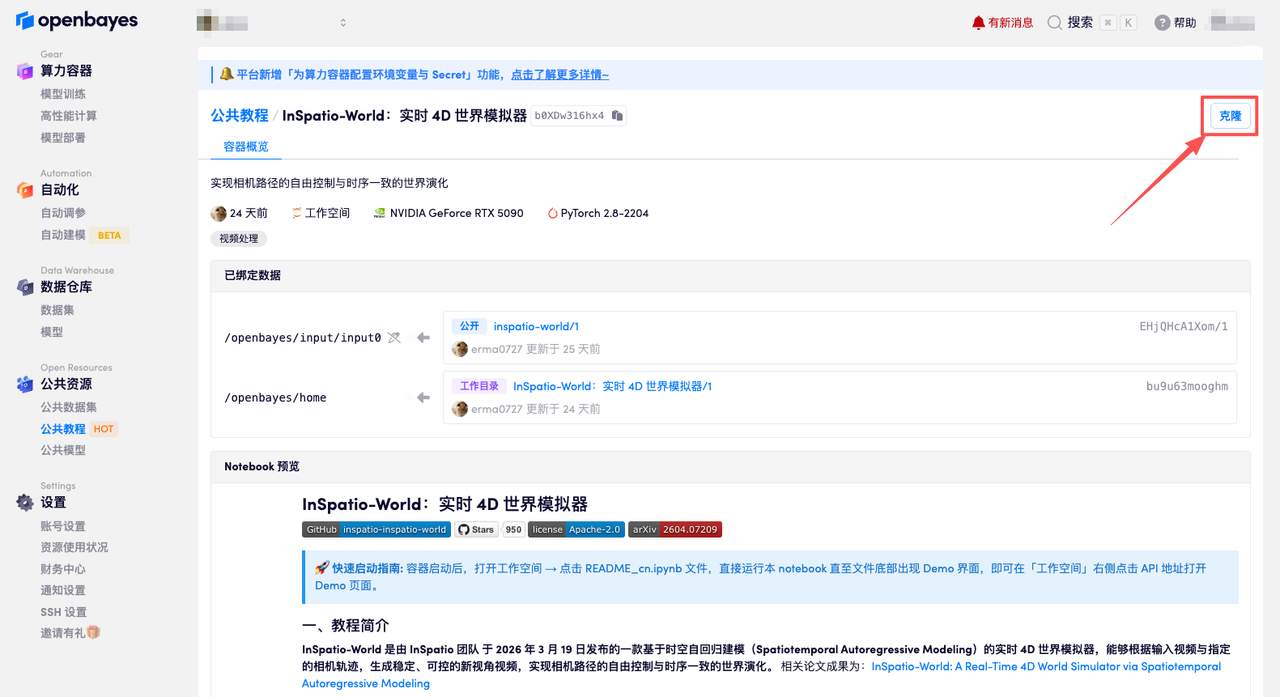Viewport: 1280px width, 697px height.
Task: Open 资源使用状况
Action: (74, 547)
